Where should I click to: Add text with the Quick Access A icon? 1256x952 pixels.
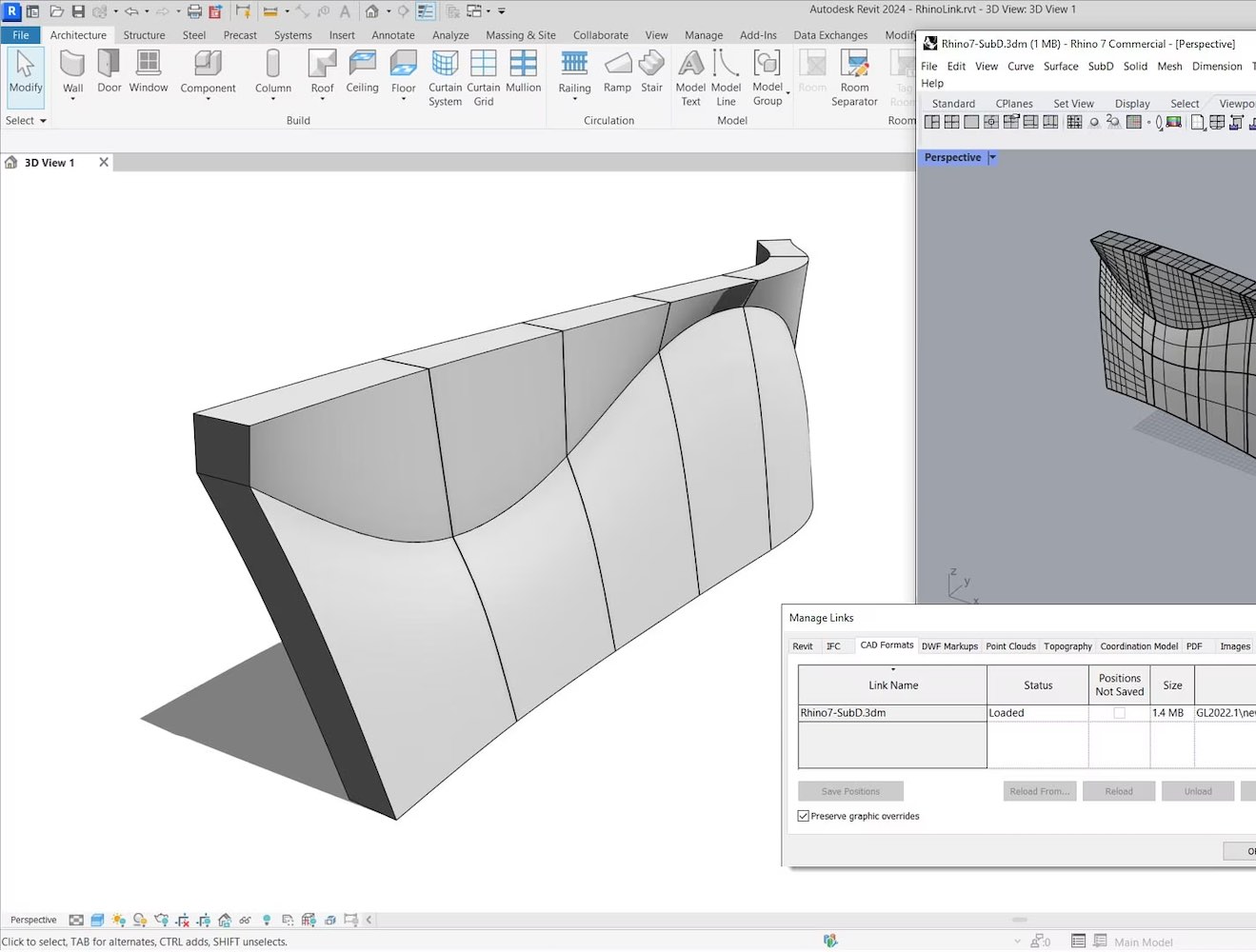tap(345, 11)
